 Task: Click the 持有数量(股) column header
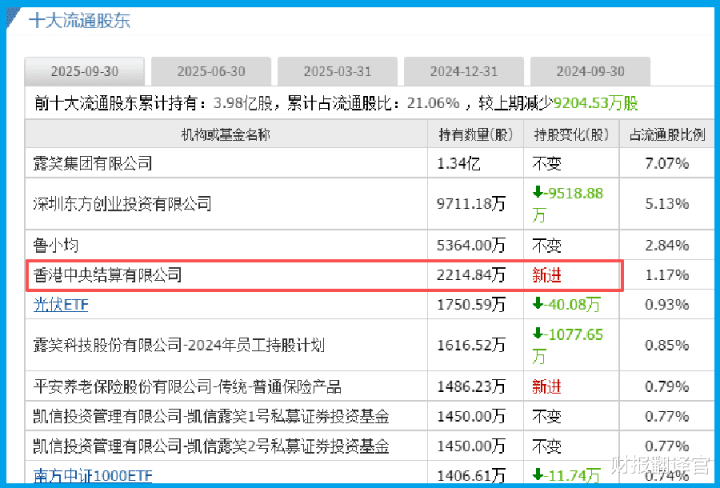click(x=476, y=135)
